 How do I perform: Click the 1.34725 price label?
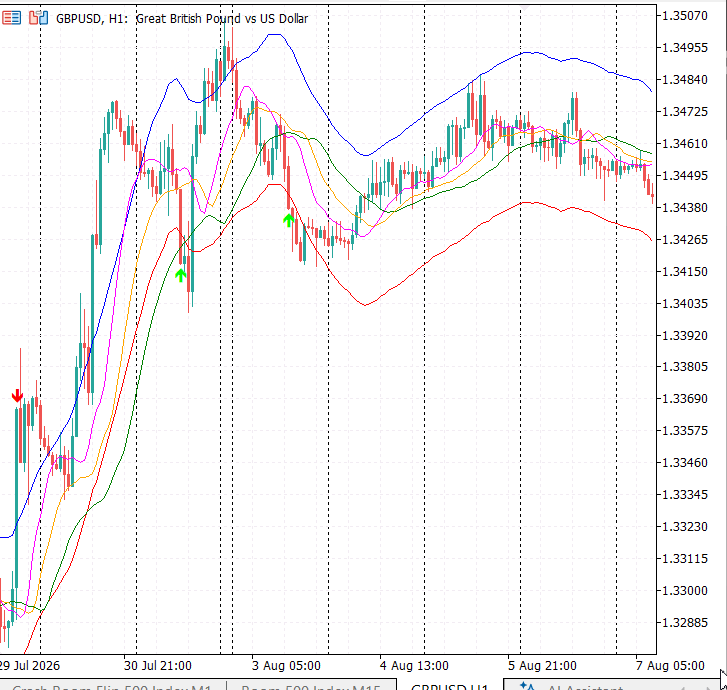point(685,112)
